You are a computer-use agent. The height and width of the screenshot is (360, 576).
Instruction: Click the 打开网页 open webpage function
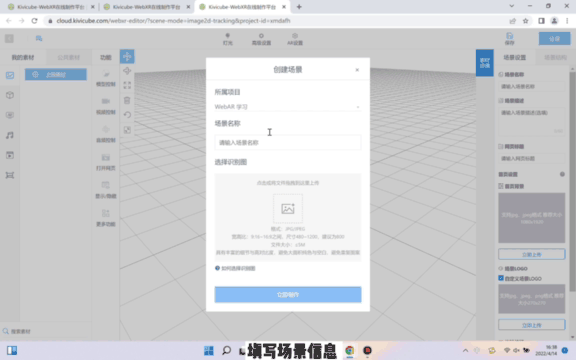click(x=106, y=162)
